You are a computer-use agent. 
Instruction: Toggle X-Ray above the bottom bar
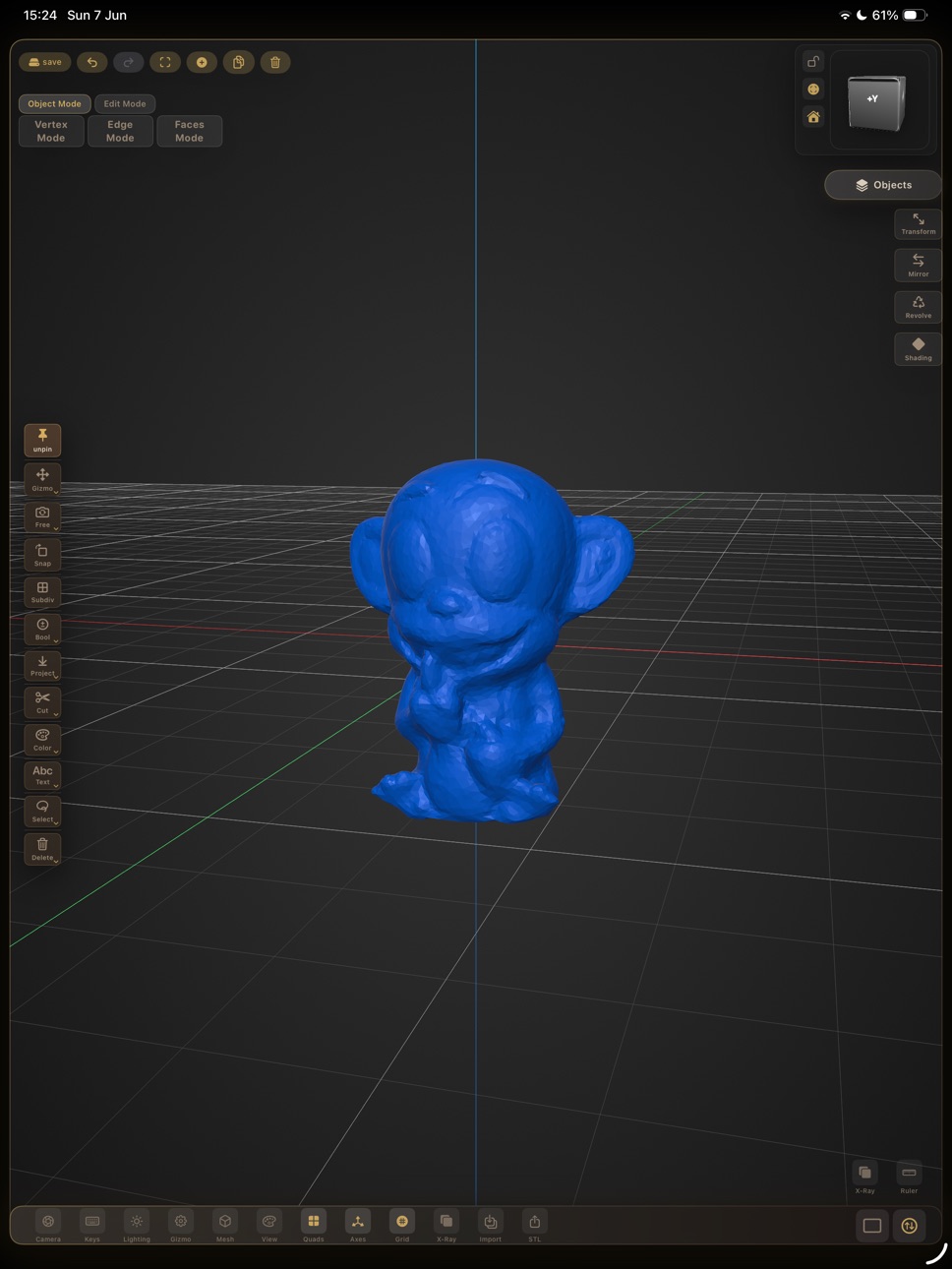point(864,1178)
